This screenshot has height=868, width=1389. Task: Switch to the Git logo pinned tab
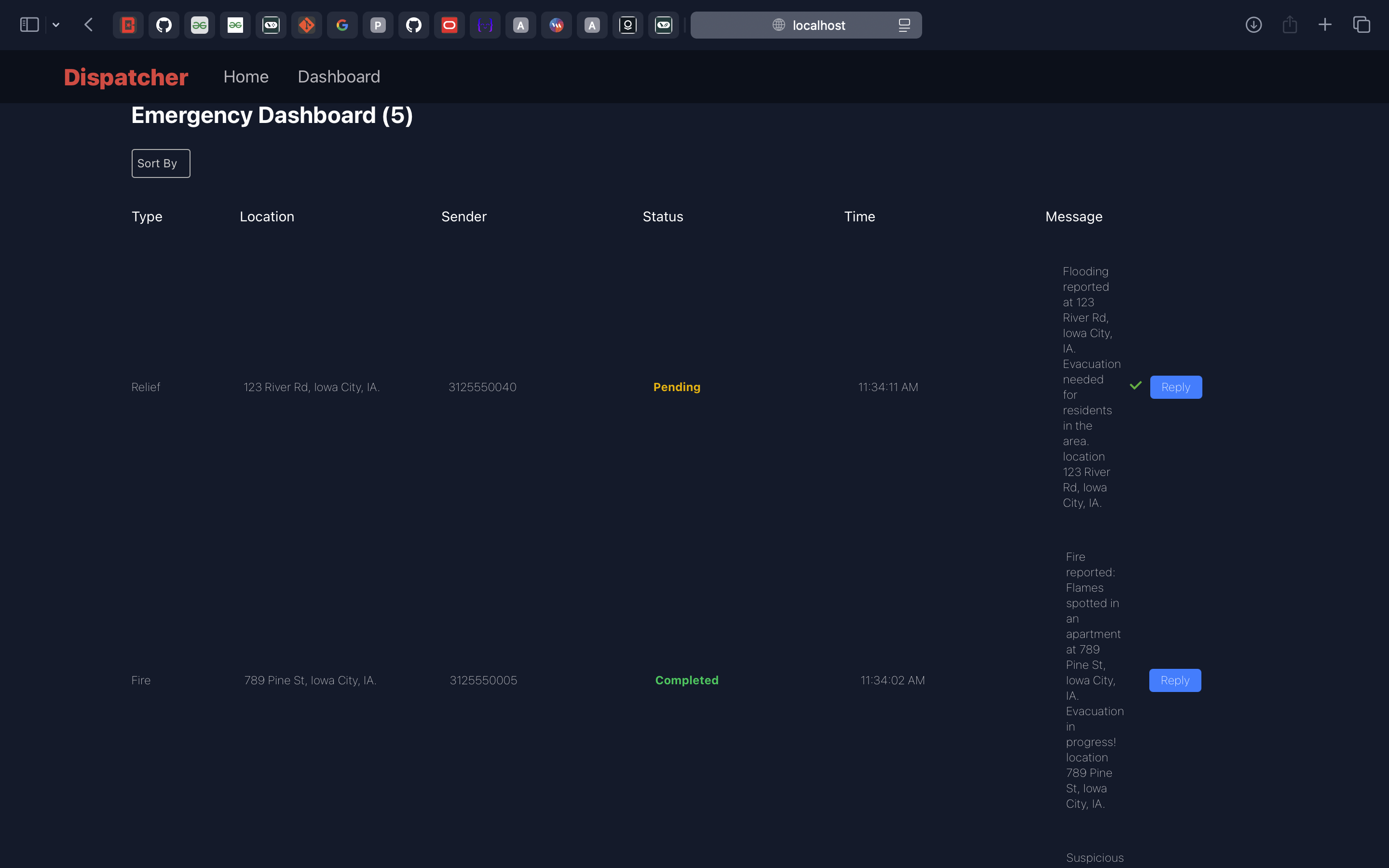click(x=307, y=25)
